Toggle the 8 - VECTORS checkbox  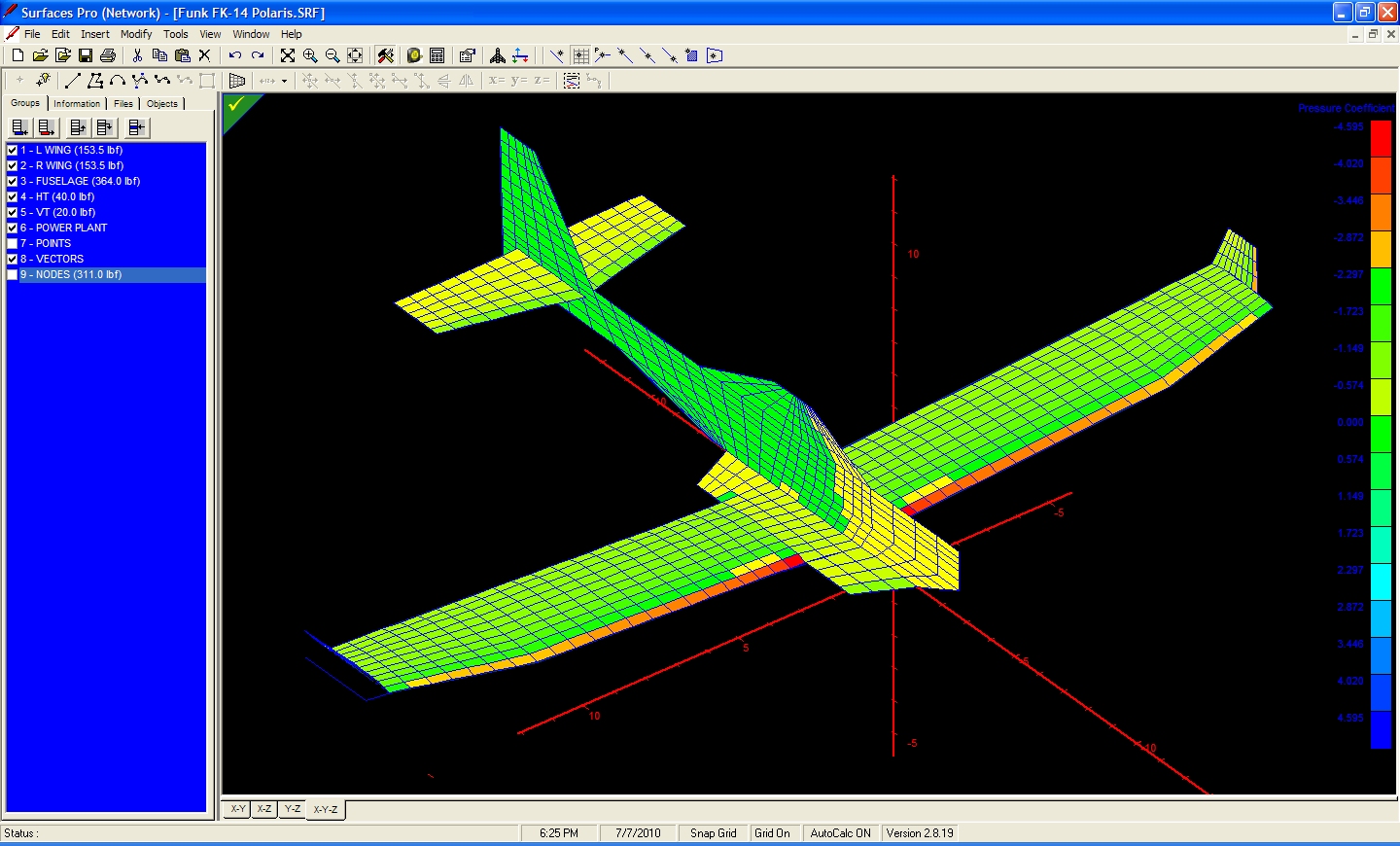click(x=12, y=259)
